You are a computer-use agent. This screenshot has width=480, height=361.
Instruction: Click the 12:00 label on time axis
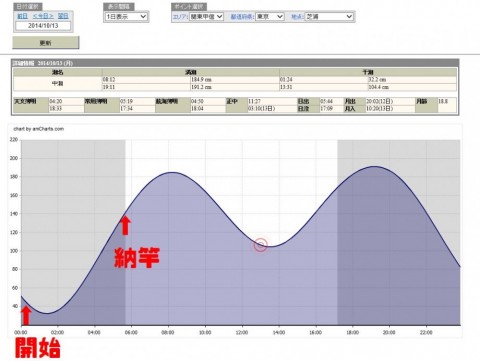(242, 332)
